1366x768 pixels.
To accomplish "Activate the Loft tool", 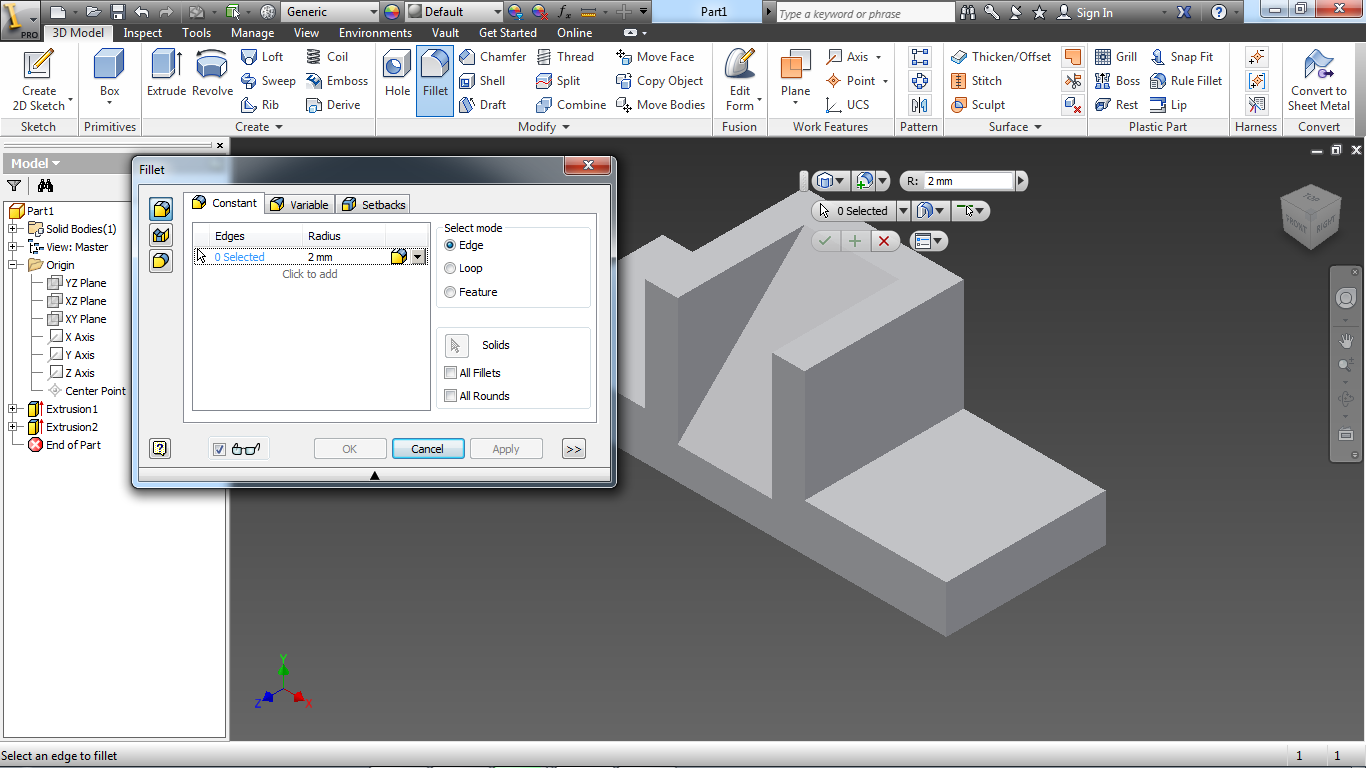I will tap(262, 57).
